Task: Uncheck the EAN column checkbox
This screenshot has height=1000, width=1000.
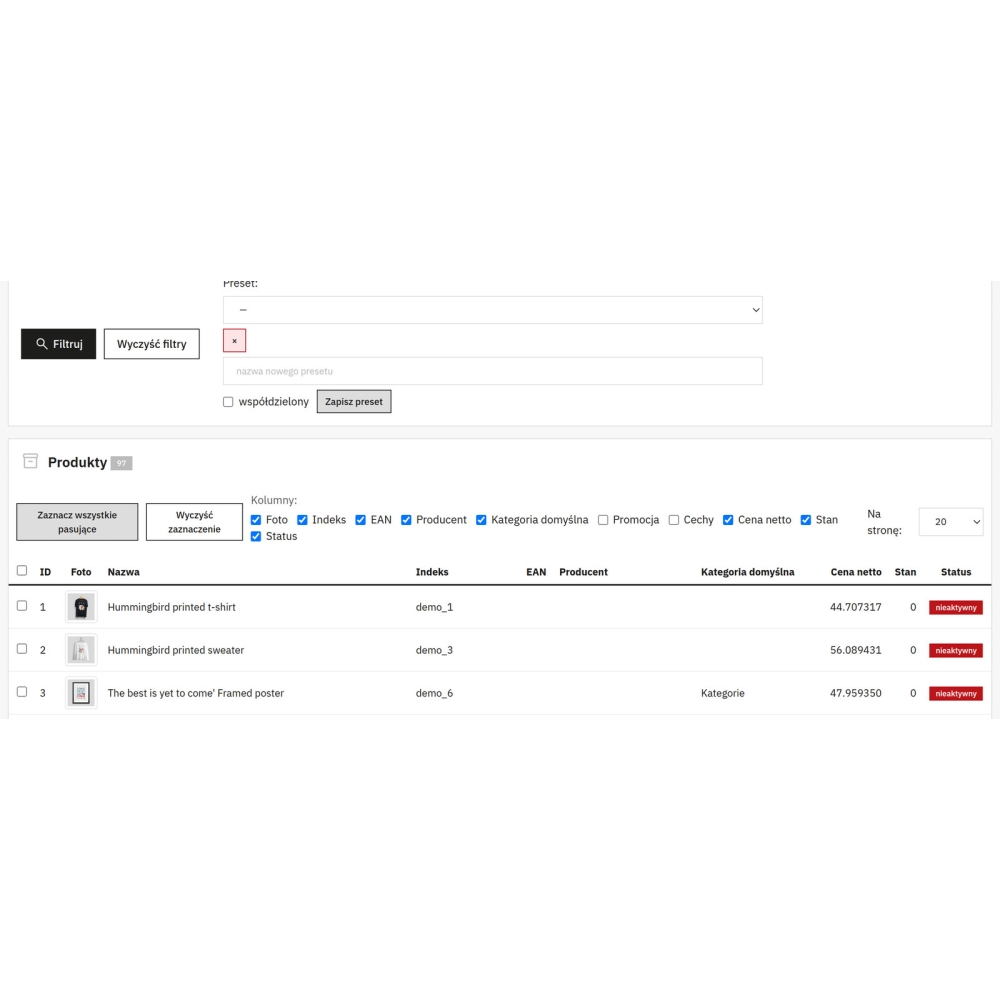Action: point(360,520)
